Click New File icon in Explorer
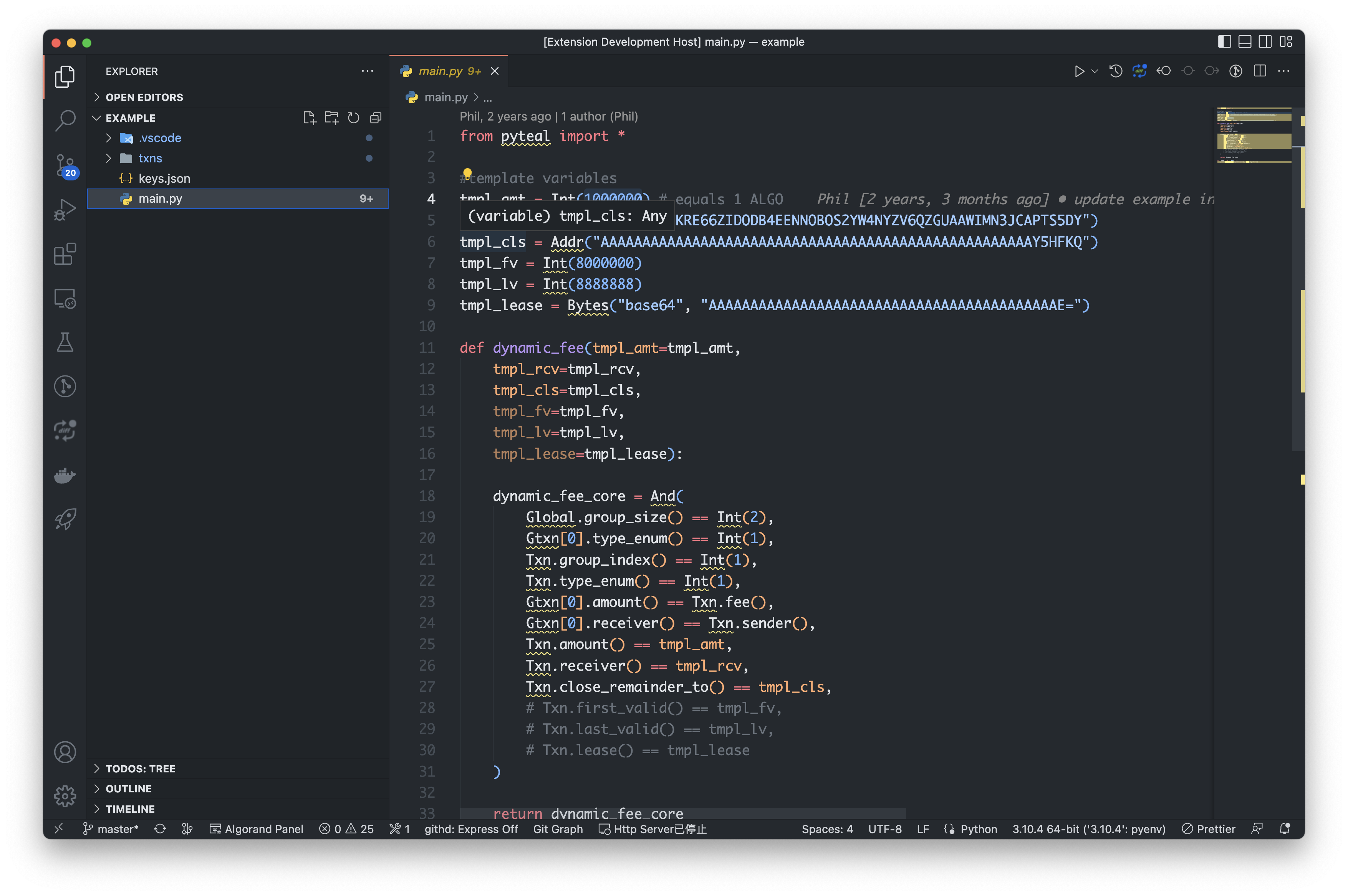The image size is (1348, 896). (309, 118)
